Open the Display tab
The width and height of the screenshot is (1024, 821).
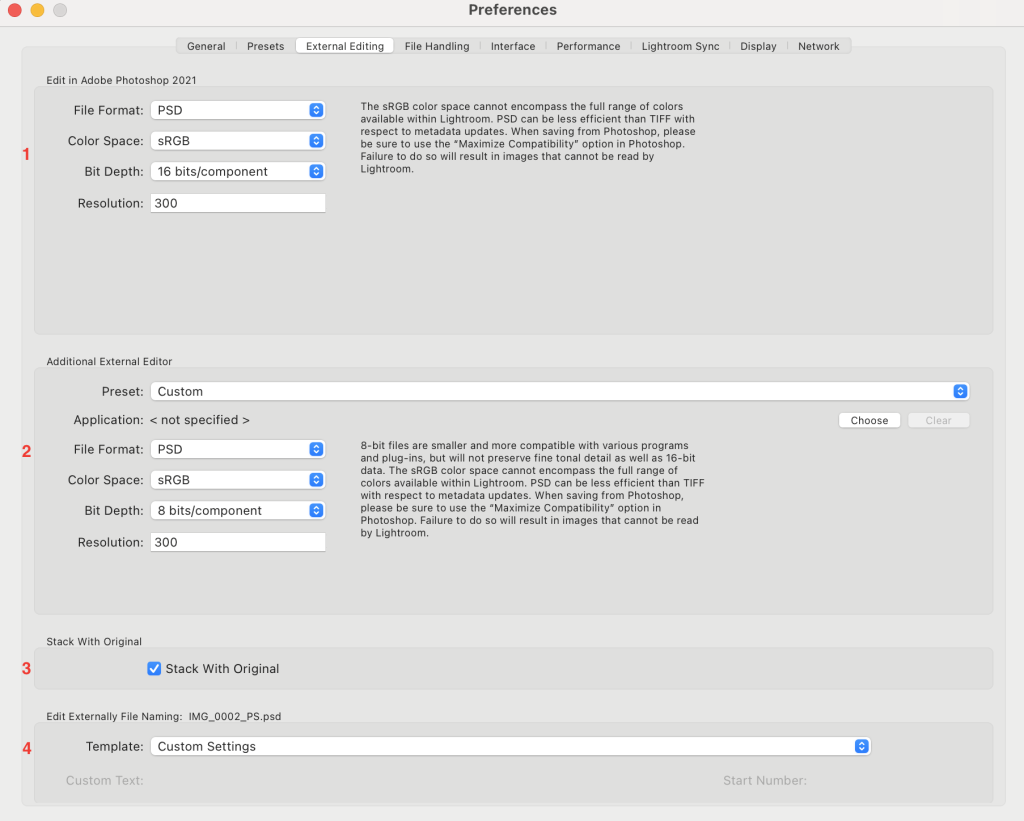(758, 46)
